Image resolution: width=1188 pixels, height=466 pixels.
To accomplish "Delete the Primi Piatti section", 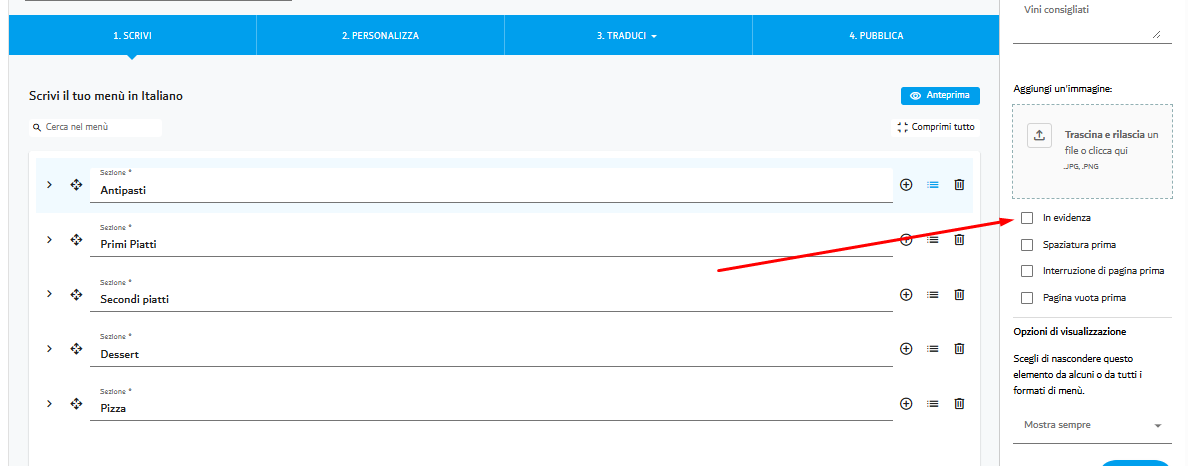I will [x=958, y=239].
